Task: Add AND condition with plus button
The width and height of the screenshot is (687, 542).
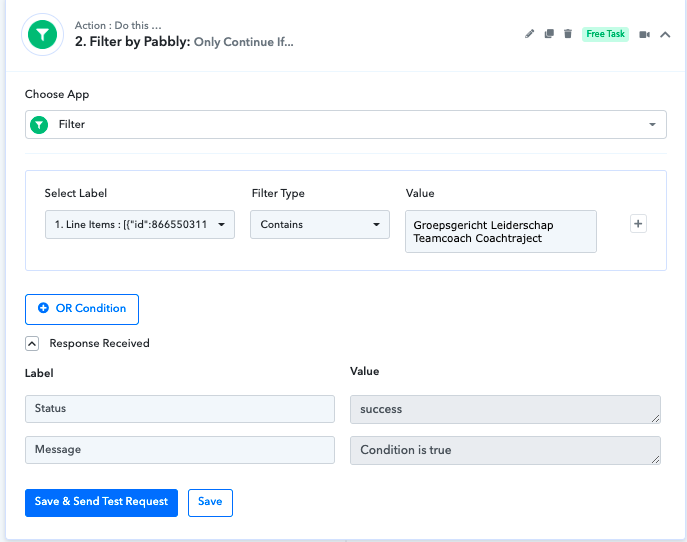Action: click(638, 224)
